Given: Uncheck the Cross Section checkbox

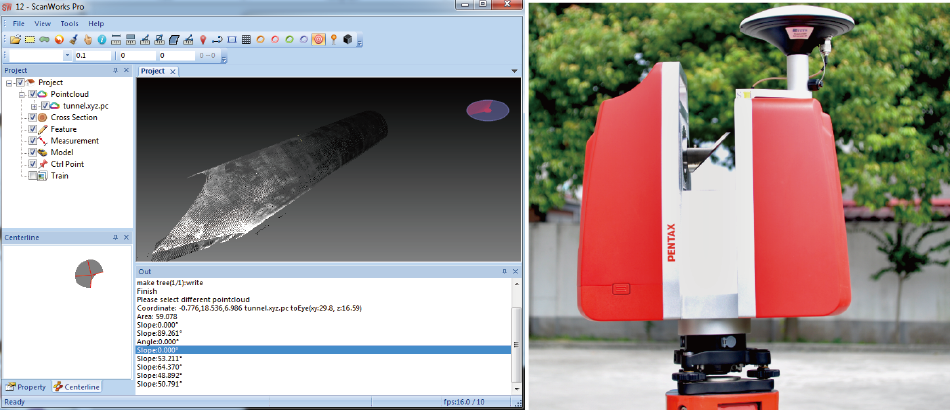Looking at the screenshot, I should (x=33, y=117).
